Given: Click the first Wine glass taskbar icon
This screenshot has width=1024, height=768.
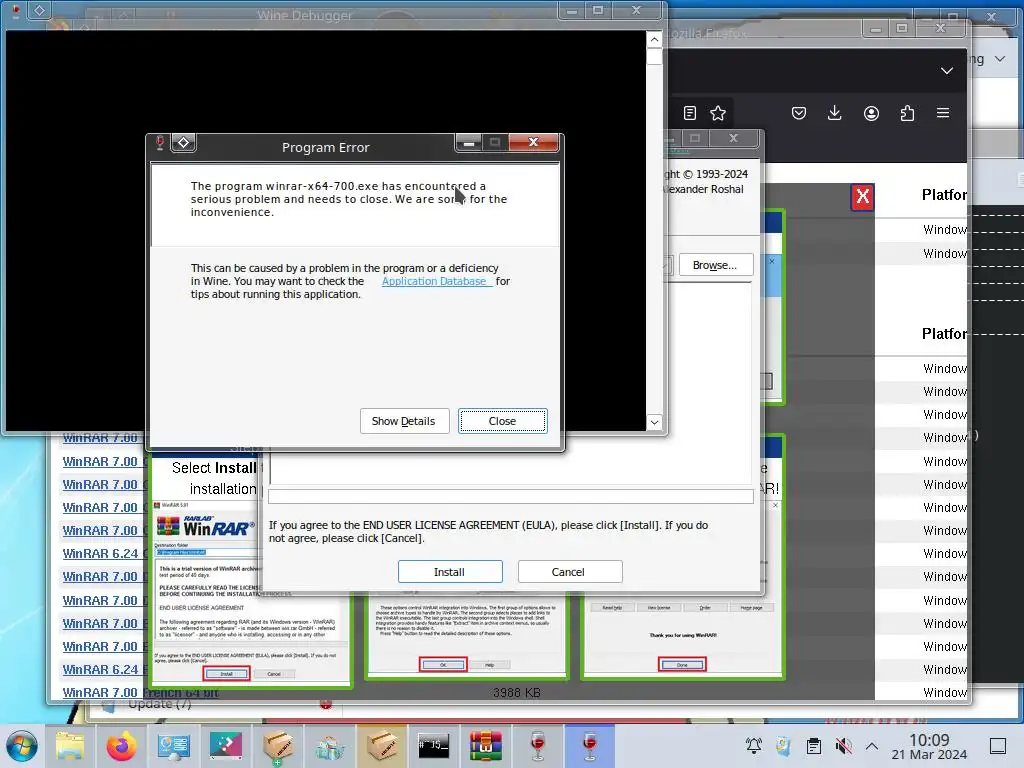Looking at the screenshot, I should [537, 746].
